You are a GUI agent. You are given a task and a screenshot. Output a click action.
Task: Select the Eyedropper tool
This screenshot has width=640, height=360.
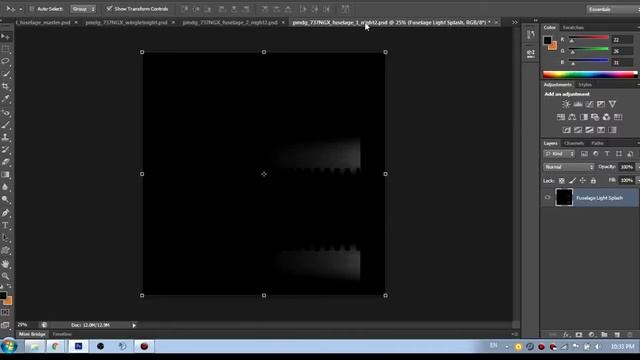tap(5, 99)
